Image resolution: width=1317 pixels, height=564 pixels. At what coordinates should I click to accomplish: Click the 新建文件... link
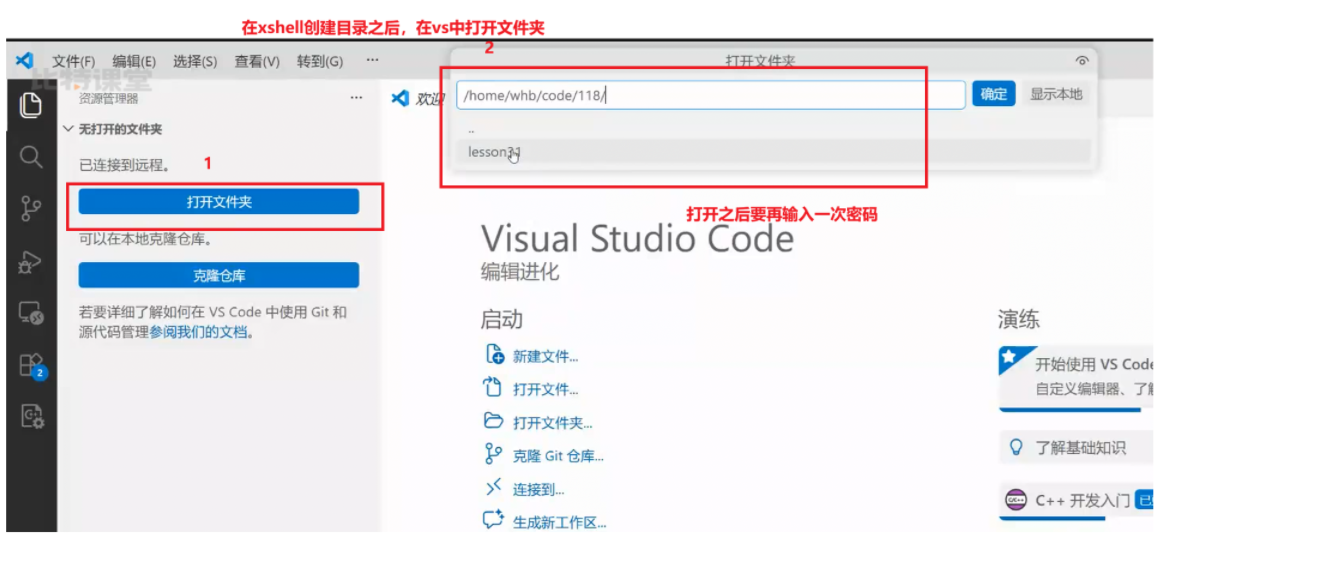(x=545, y=356)
